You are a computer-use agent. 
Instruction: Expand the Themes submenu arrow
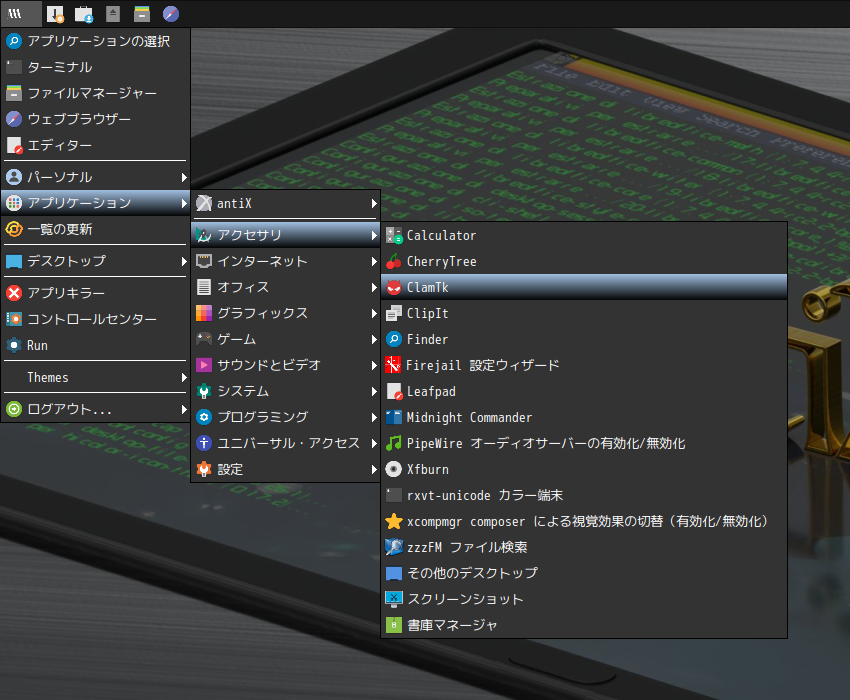tap(184, 377)
